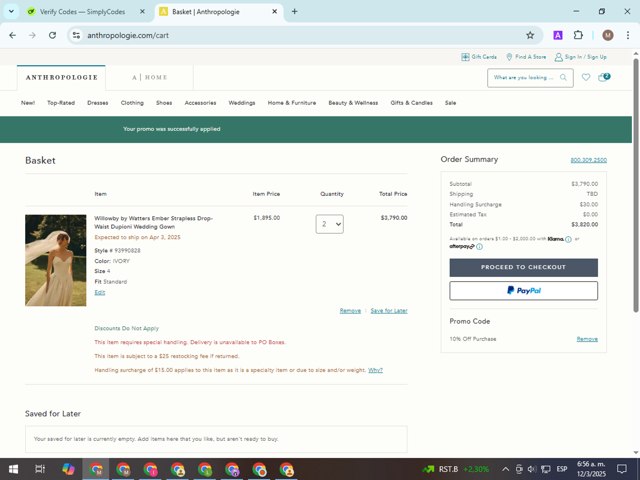640x480 pixels.
Task: View site information icon in address bar
Action: point(76,36)
